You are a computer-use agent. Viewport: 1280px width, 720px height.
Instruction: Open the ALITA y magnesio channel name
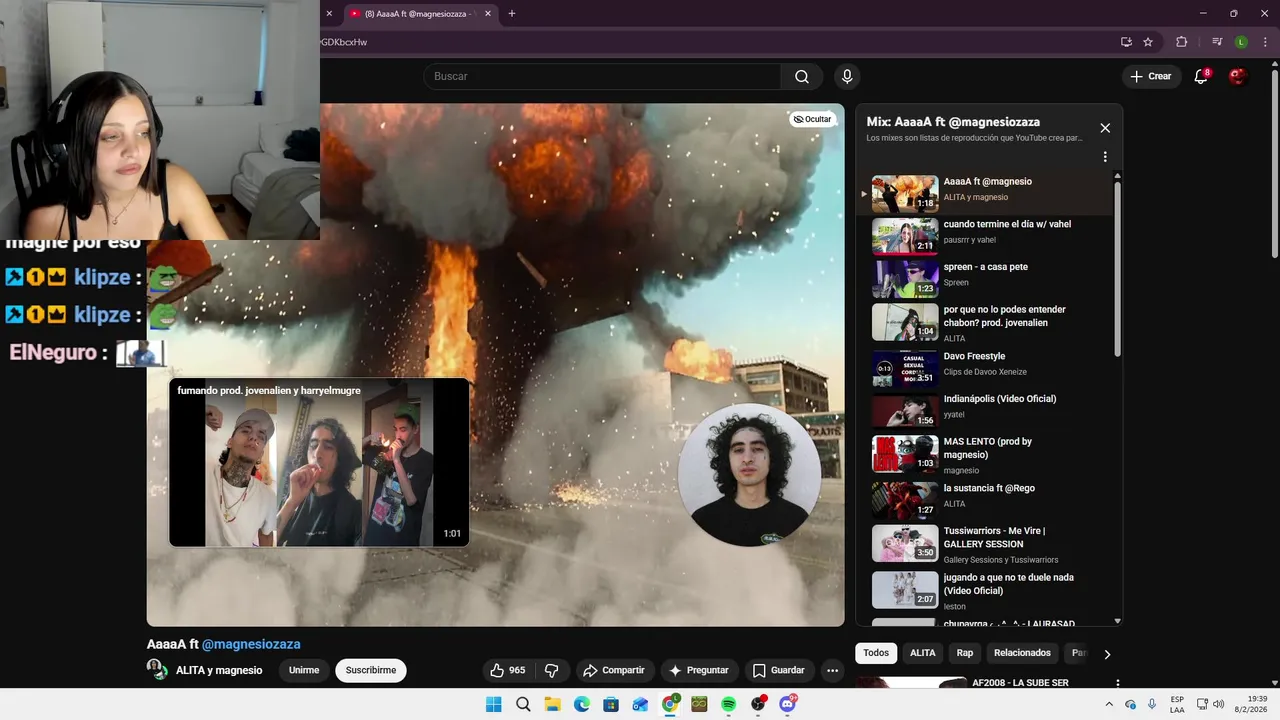(x=219, y=670)
